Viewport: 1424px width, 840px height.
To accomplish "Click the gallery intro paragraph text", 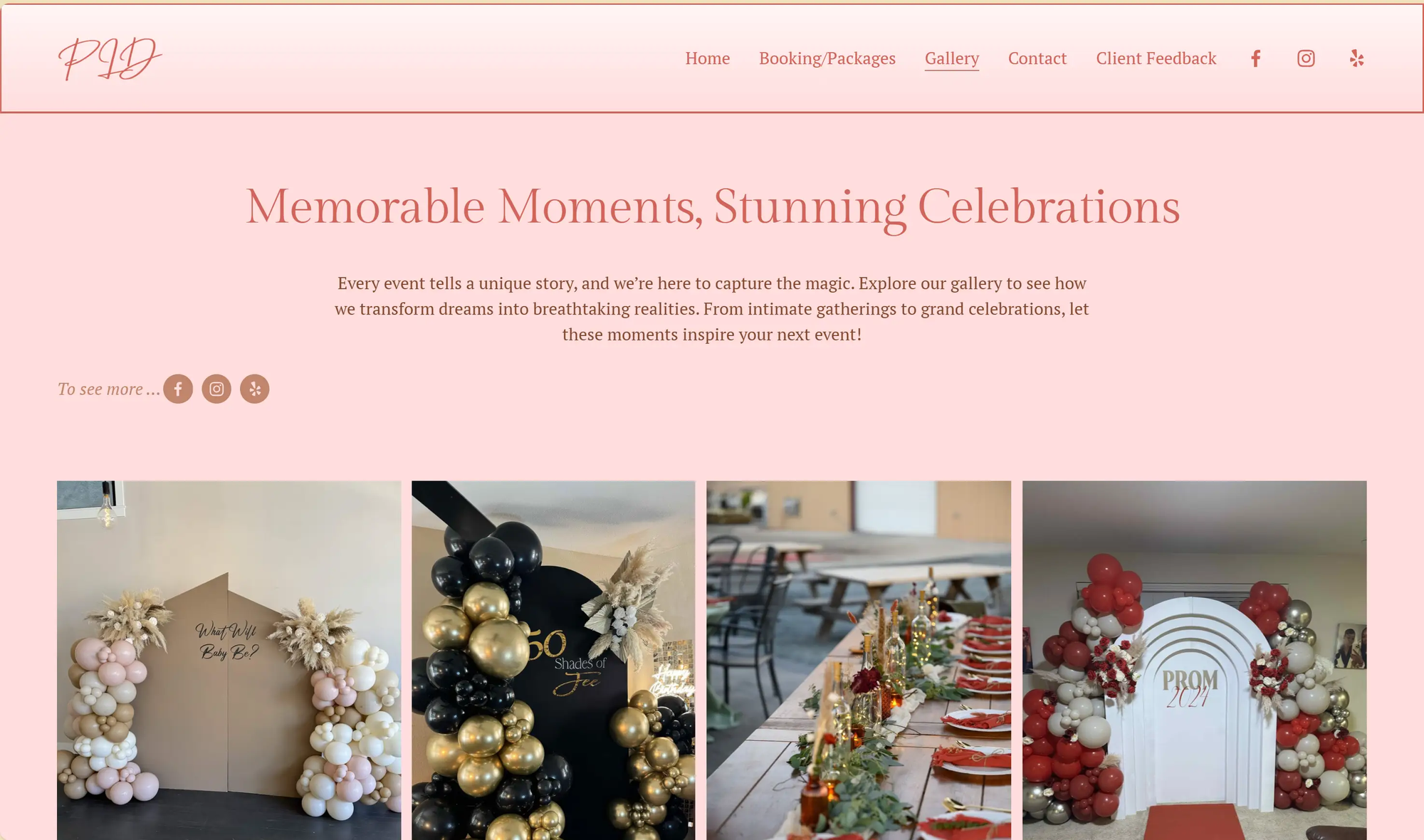I will (712, 309).
